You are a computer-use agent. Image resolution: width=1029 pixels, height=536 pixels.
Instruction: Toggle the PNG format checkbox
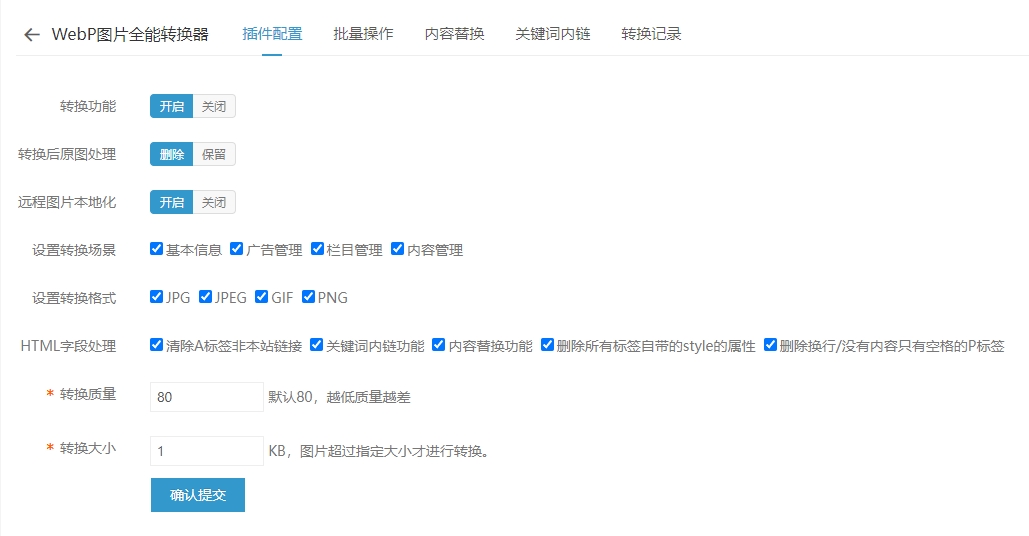pyautogui.click(x=309, y=297)
